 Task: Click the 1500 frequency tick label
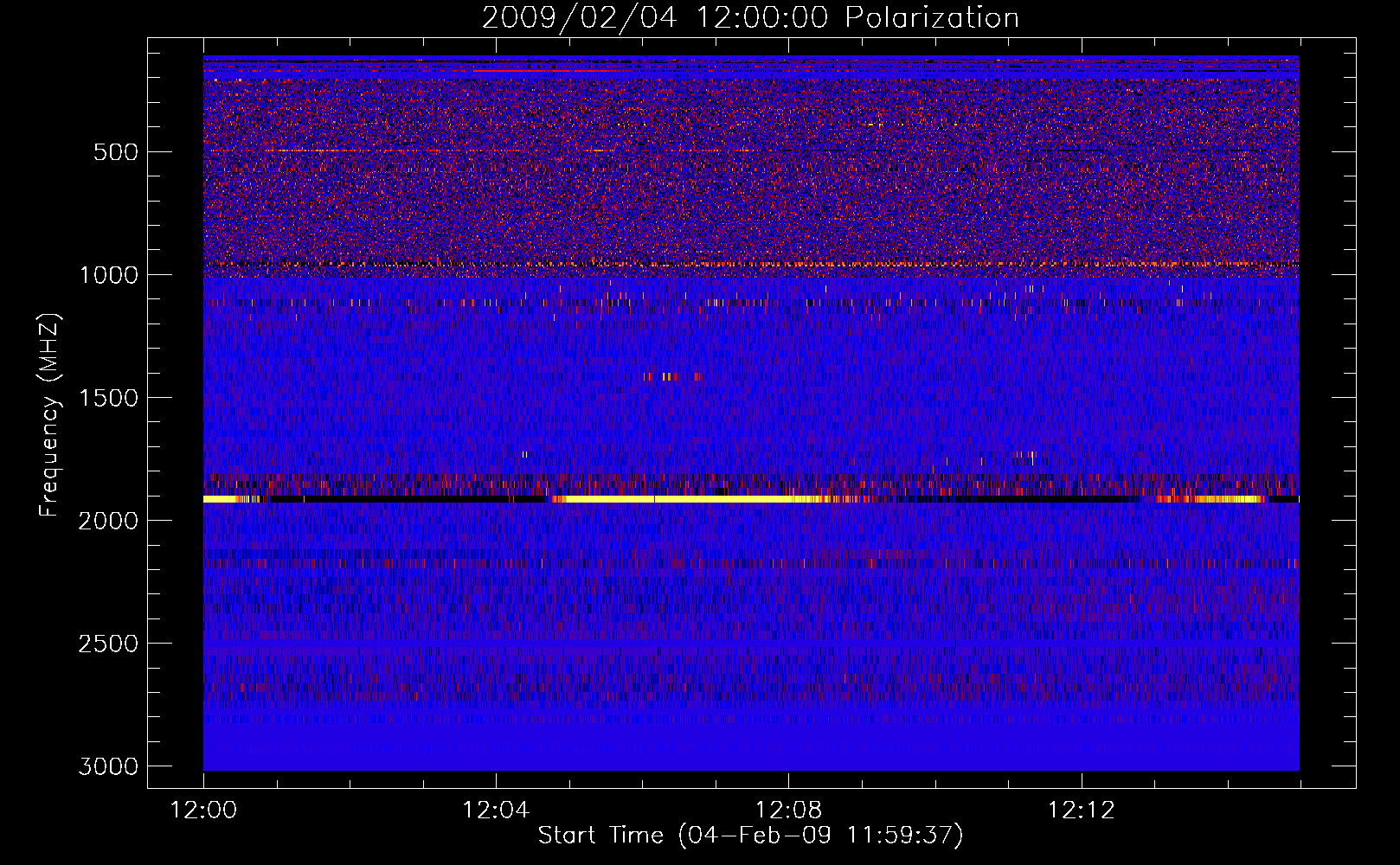point(108,398)
